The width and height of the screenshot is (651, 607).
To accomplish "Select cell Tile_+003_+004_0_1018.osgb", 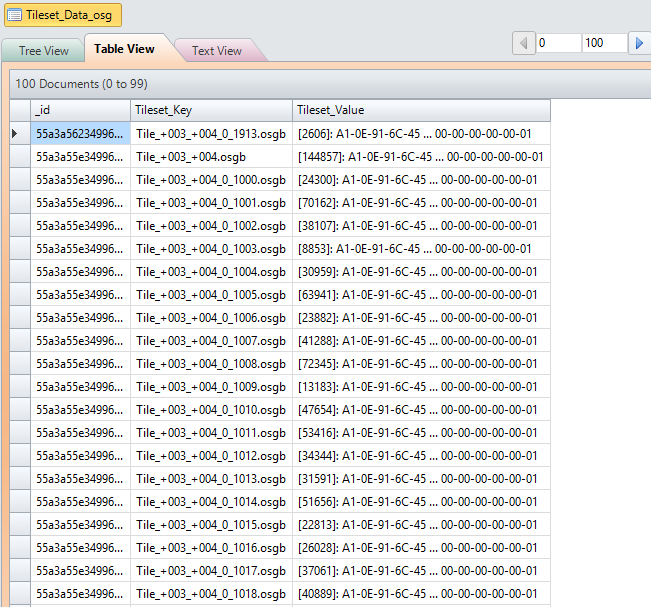I will pos(212,594).
